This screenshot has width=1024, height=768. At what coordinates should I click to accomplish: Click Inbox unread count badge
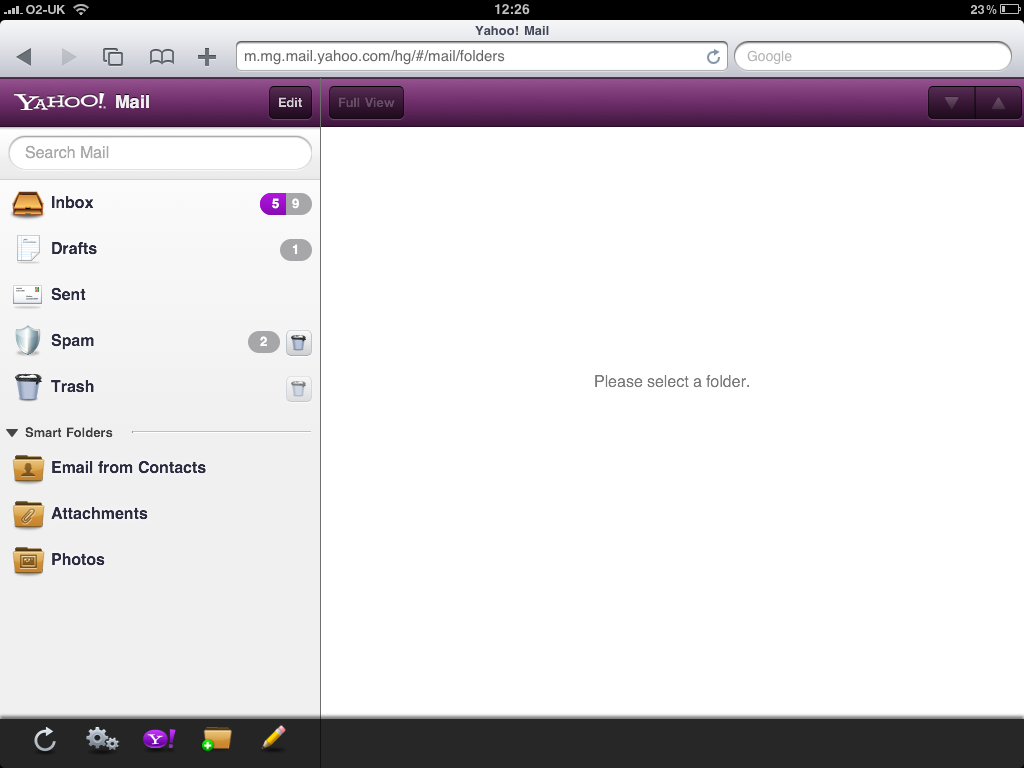point(274,204)
